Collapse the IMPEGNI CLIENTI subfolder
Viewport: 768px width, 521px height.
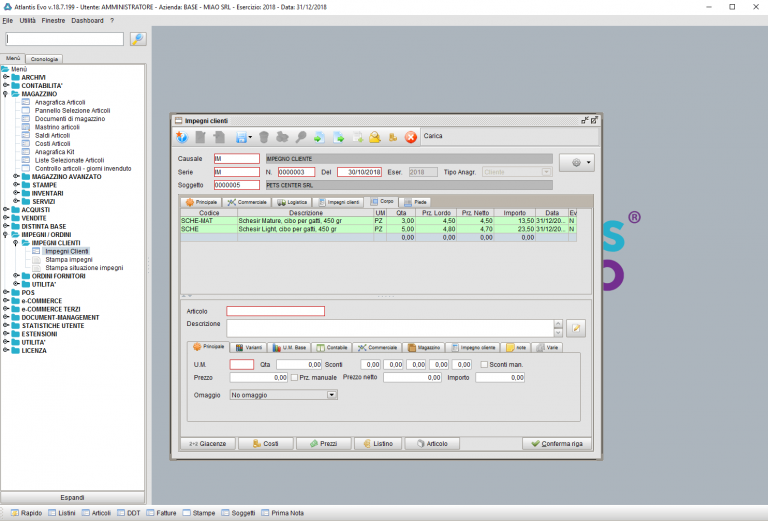16,243
